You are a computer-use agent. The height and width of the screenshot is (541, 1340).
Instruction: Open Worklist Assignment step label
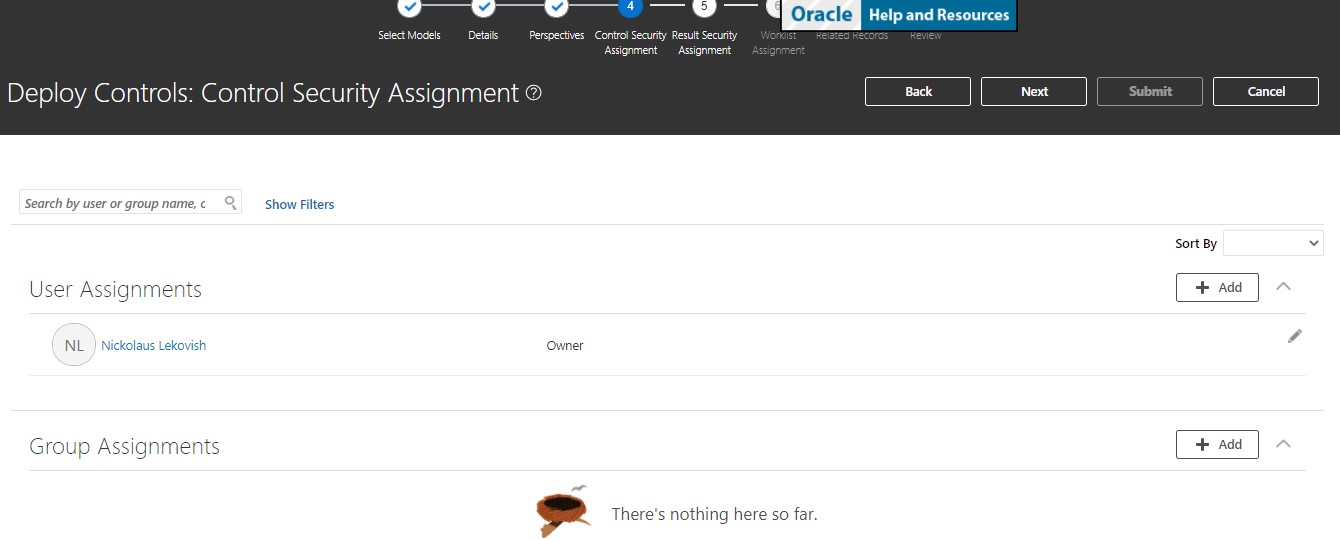click(x=778, y=43)
